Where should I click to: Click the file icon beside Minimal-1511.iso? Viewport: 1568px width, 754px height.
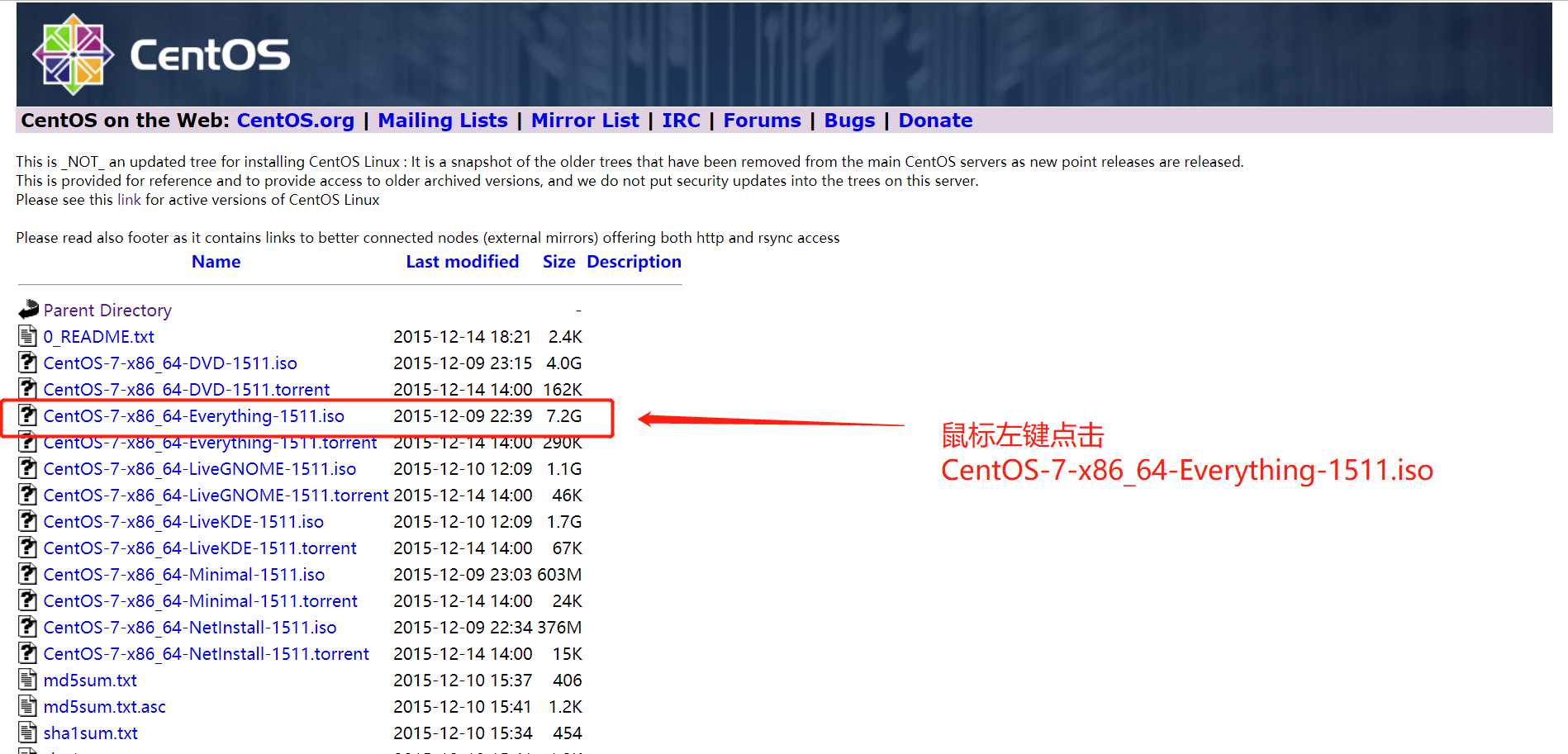pos(28,574)
